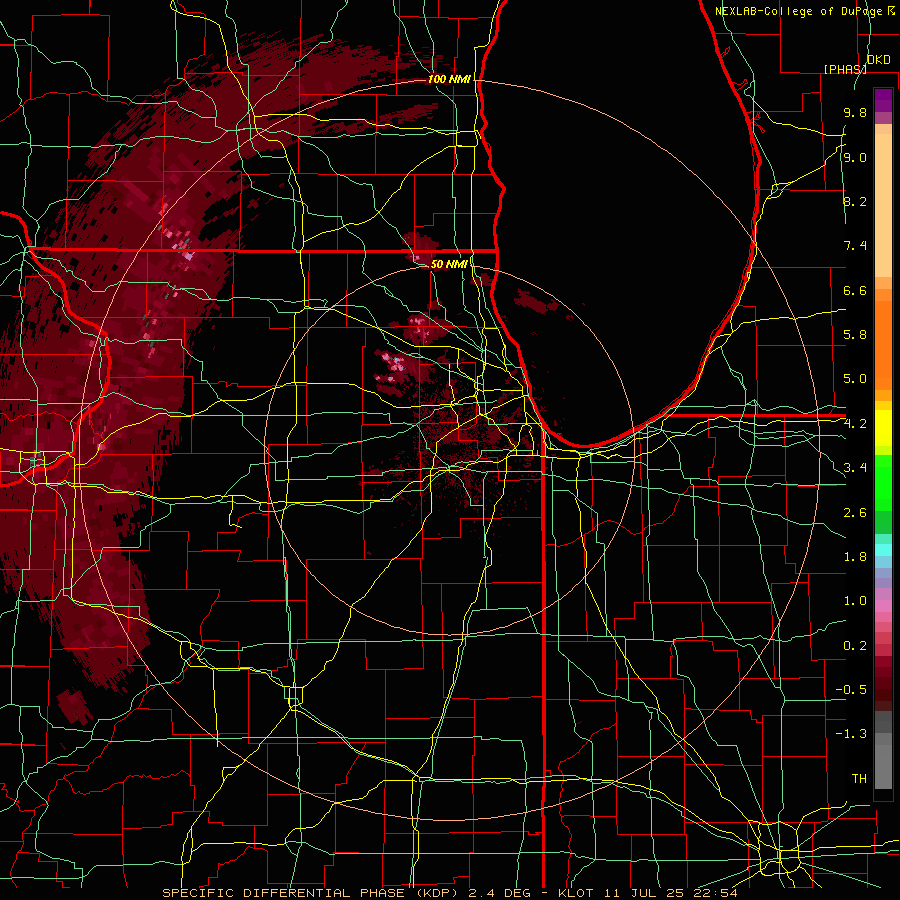The width and height of the screenshot is (900, 900).
Task: Click the KLOT station identifier in caption
Action: [580, 893]
